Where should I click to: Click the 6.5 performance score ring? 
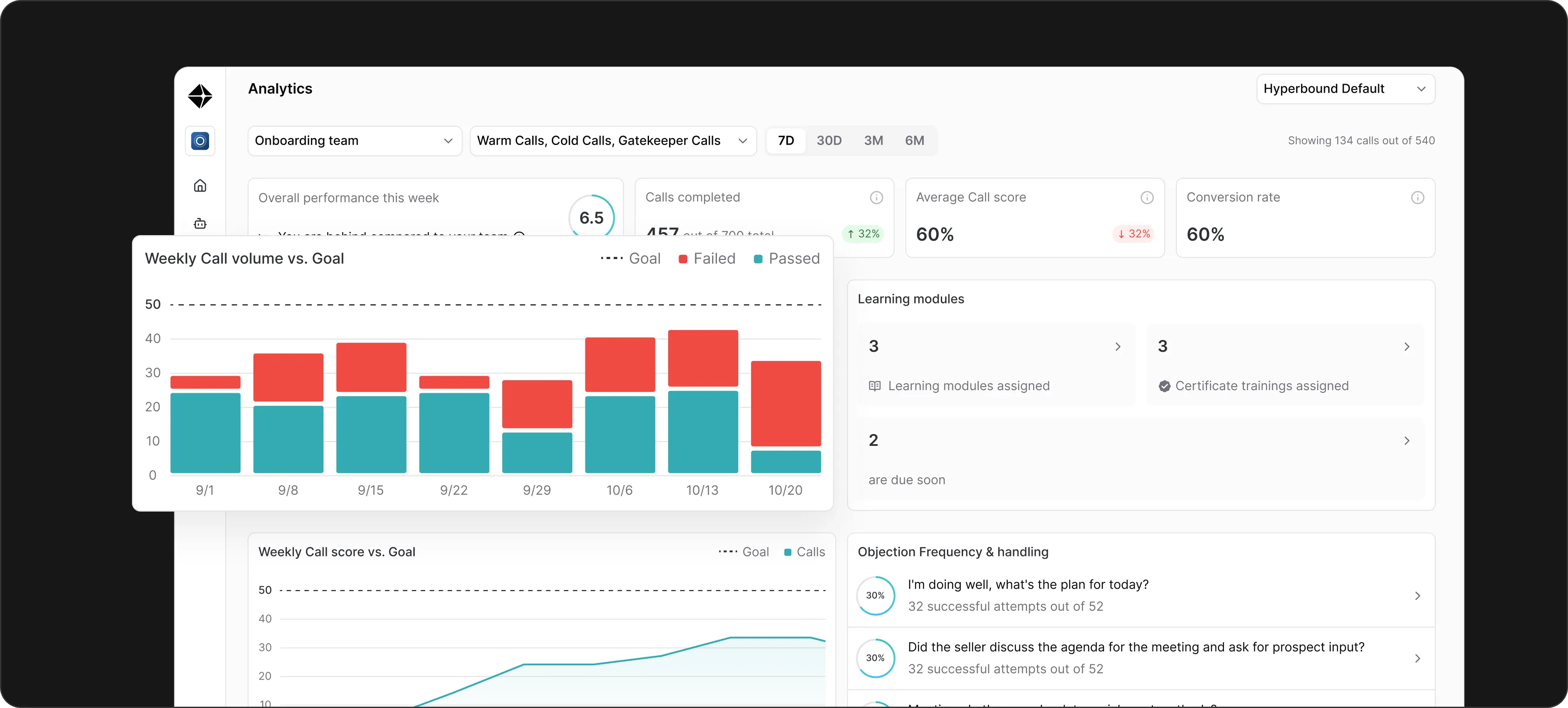[x=591, y=217]
